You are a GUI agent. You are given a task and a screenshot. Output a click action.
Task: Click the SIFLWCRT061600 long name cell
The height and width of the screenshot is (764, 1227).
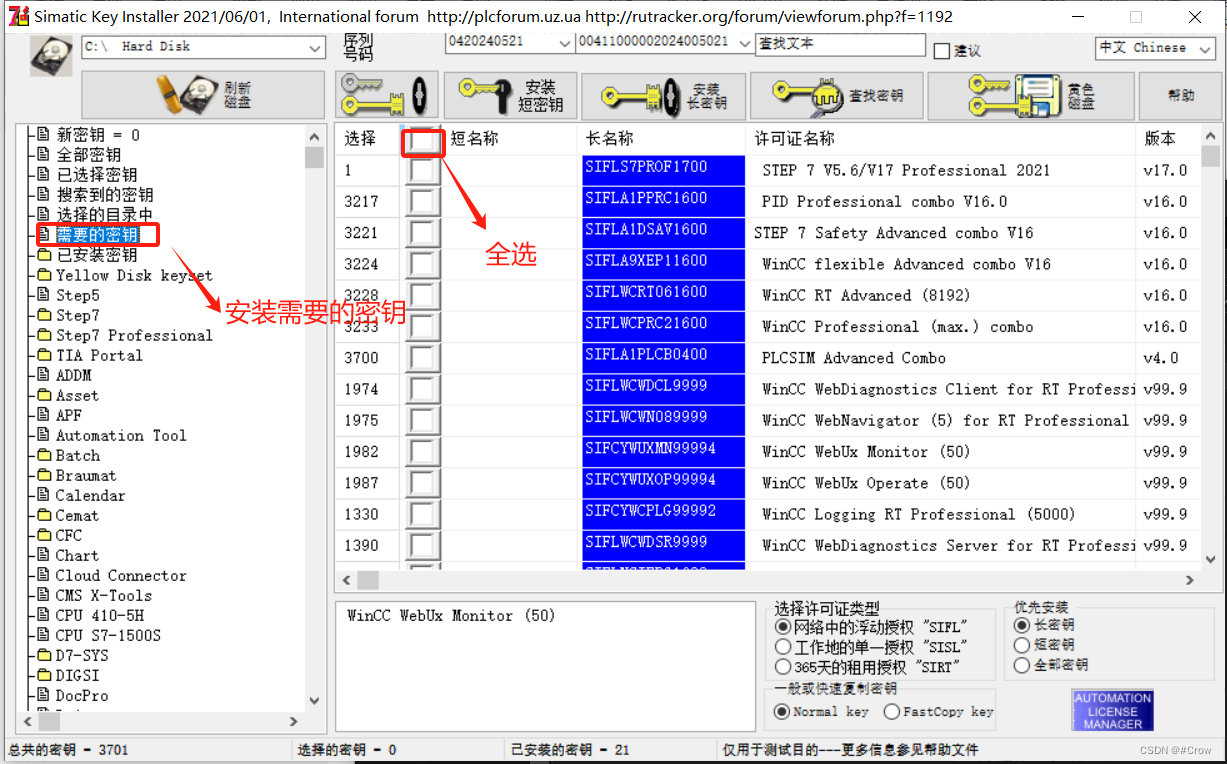click(664, 296)
